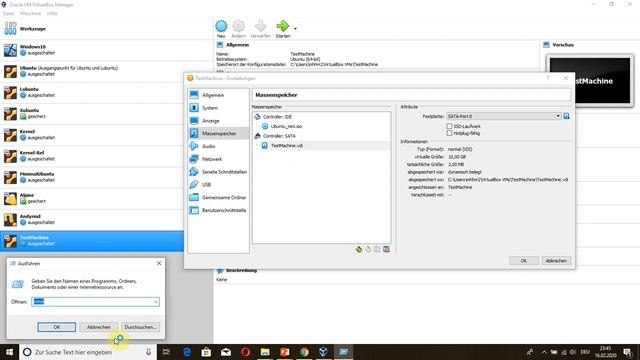Click the help question mark in settings dialog
This screenshot has height=360, width=640.
(x=548, y=78)
